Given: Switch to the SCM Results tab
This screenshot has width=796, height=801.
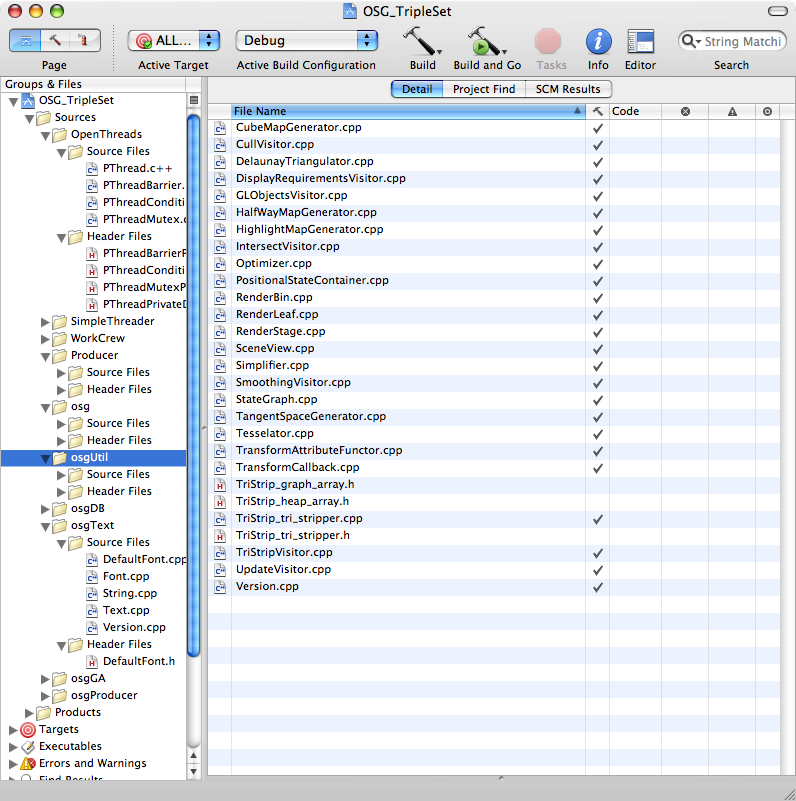Looking at the screenshot, I should 568,89.
